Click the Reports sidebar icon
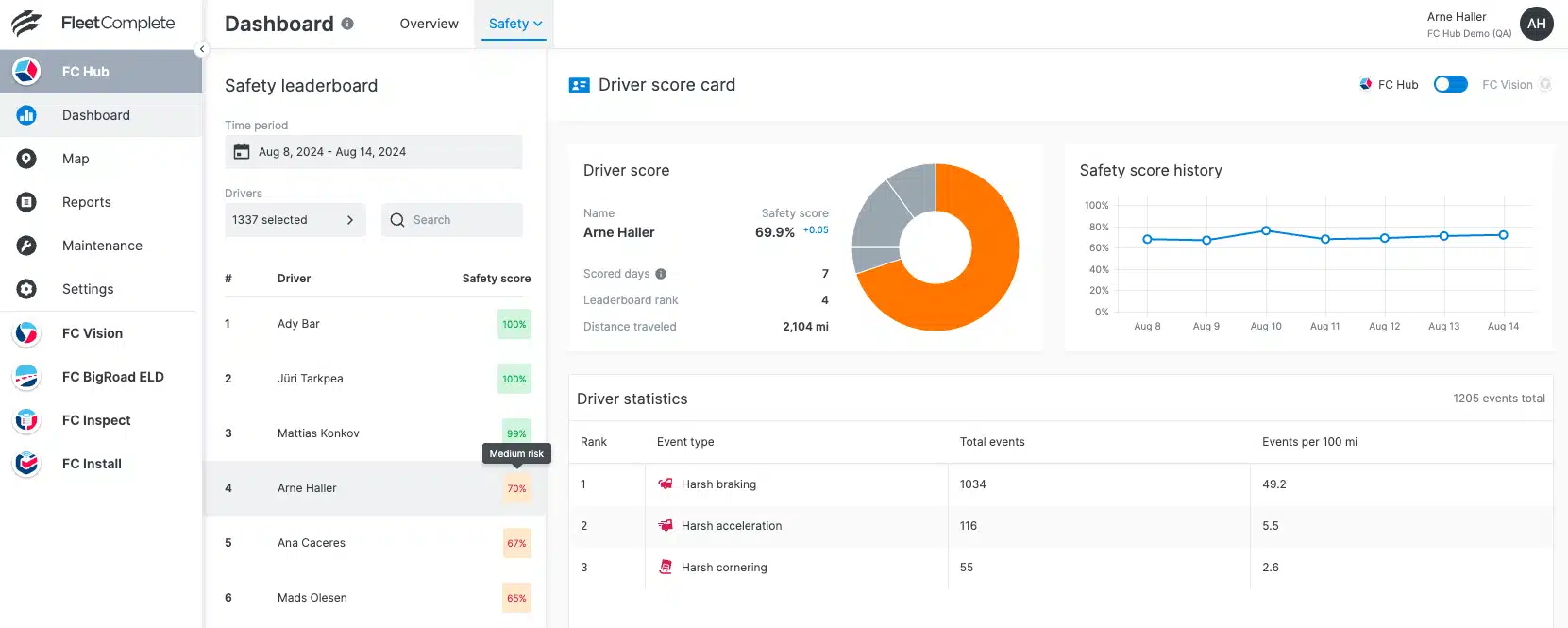This screenshot has width=1568, height=628. (26, 202)
